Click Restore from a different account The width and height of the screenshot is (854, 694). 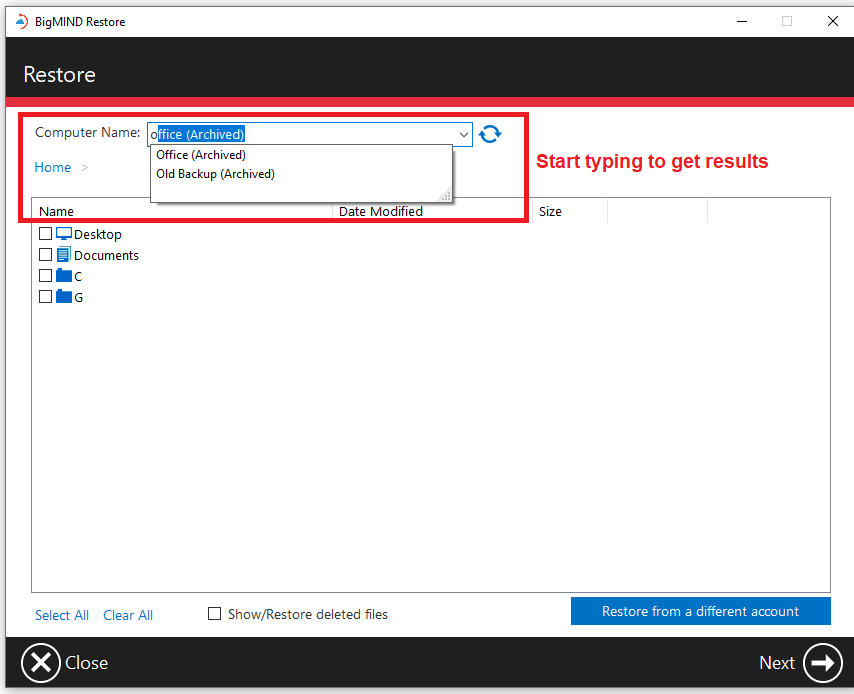click(x=700, y=611)
